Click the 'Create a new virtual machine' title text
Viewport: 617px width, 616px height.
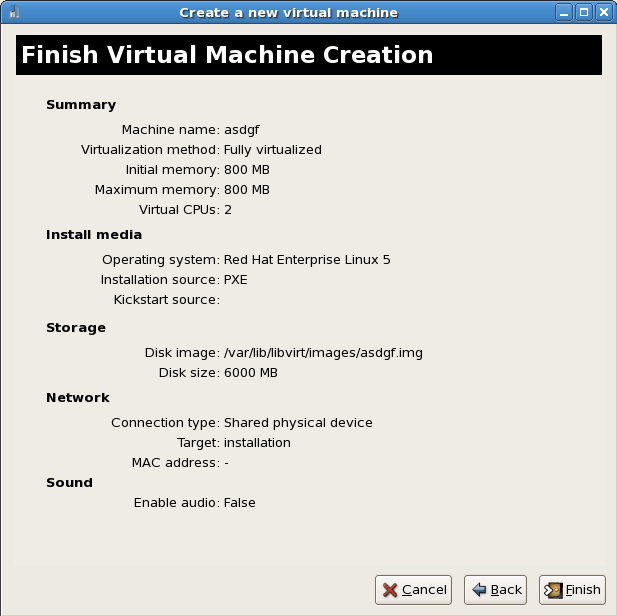[288, 12]
